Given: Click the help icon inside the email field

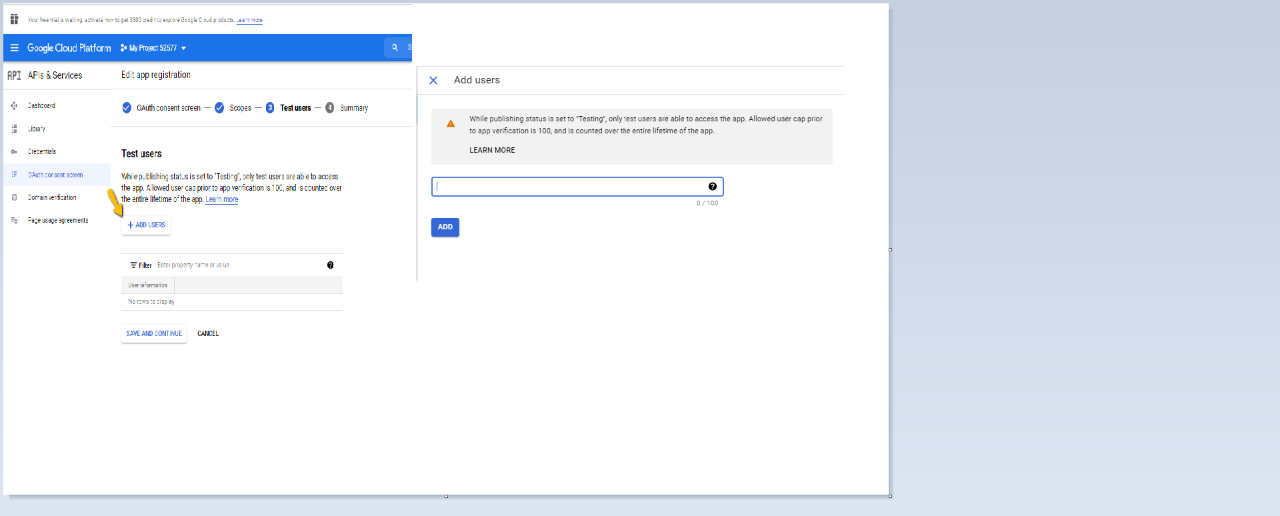Looking at the screenshot, I should (713, 187).
